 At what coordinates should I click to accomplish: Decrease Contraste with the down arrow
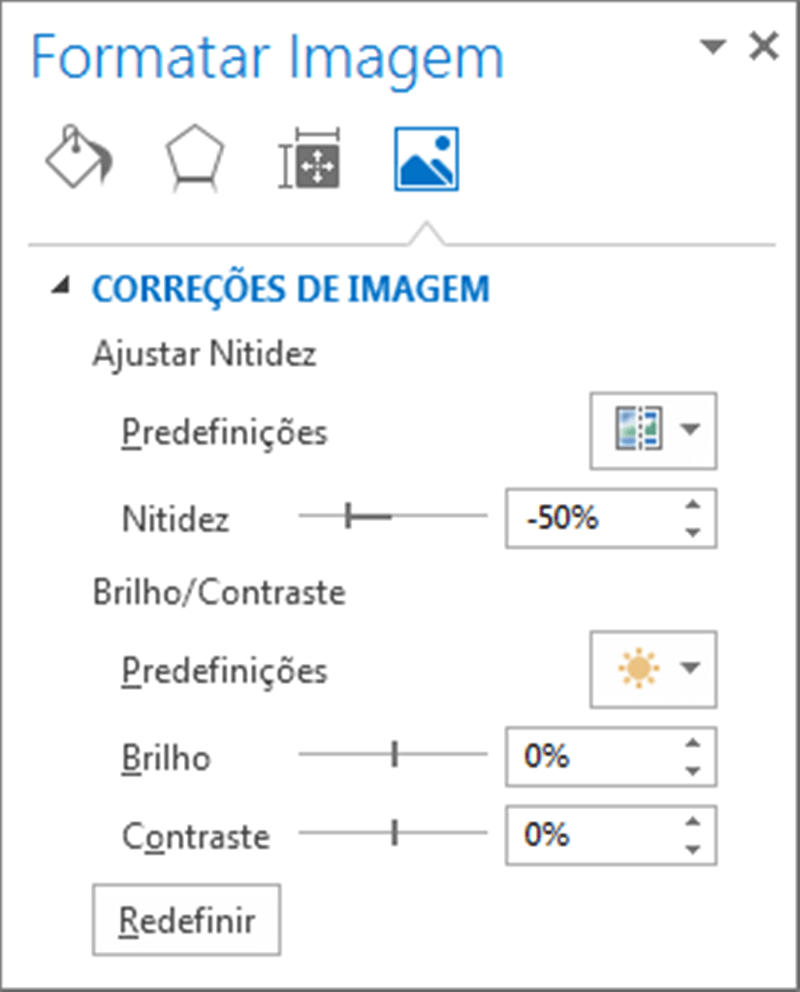pyautogui.click(x=691, y=848)
